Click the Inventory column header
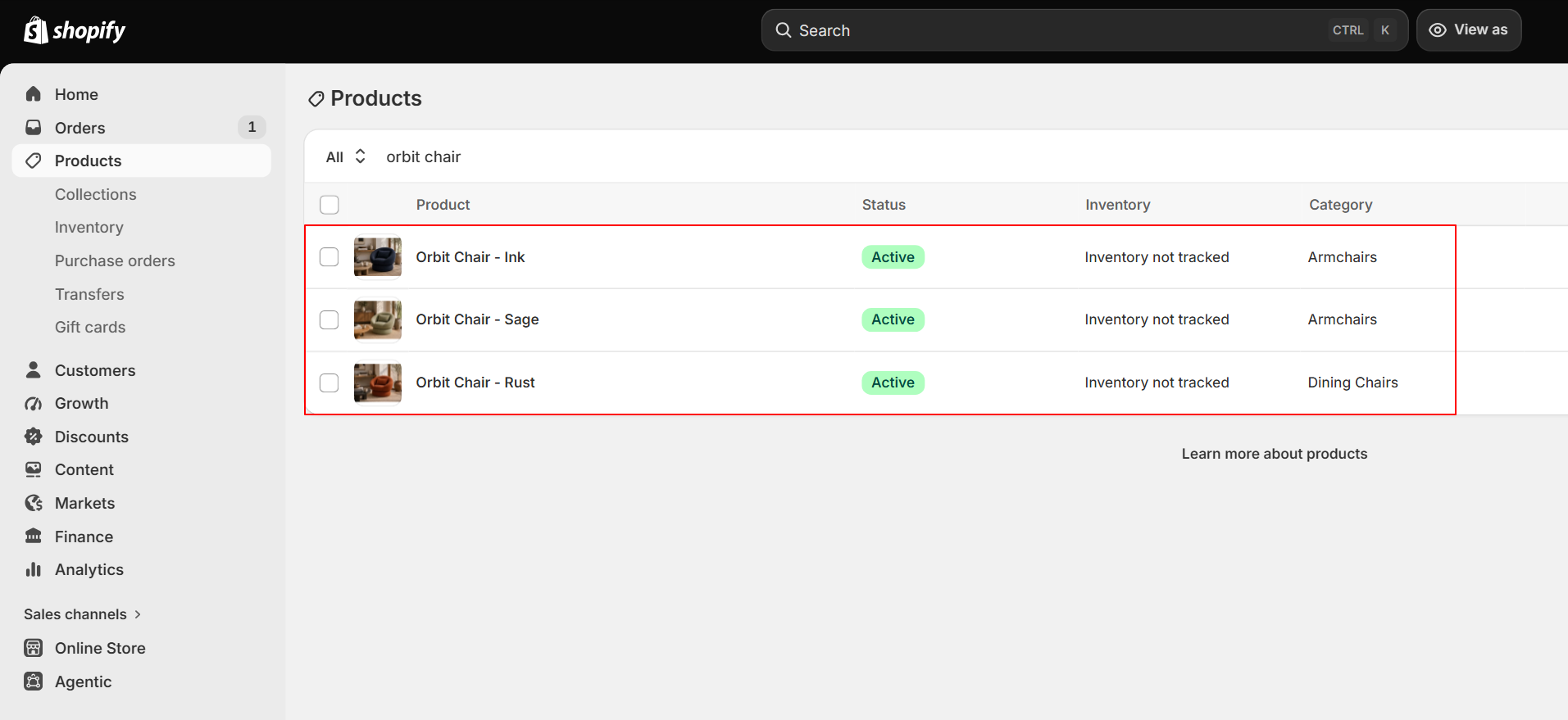This screenshot has width=1568, height=720. click(x=1118, y=205)
